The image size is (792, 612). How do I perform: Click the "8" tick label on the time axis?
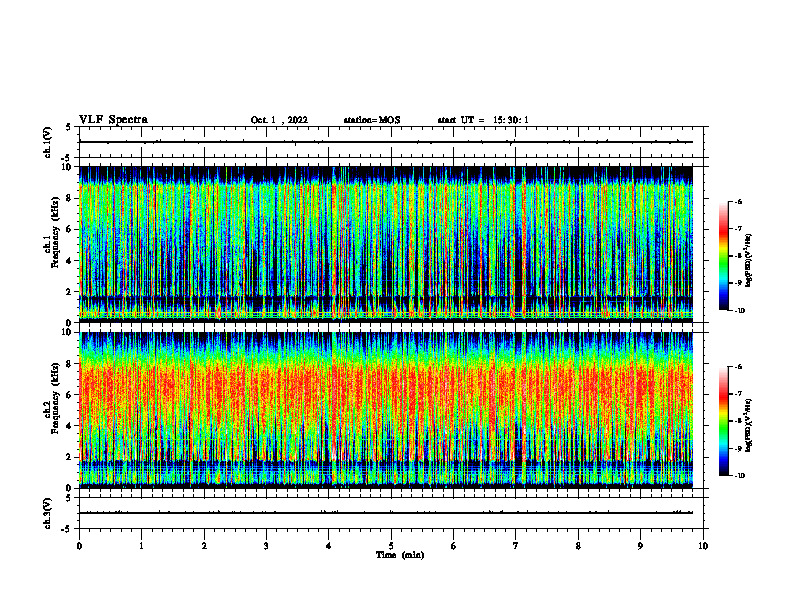578,546
